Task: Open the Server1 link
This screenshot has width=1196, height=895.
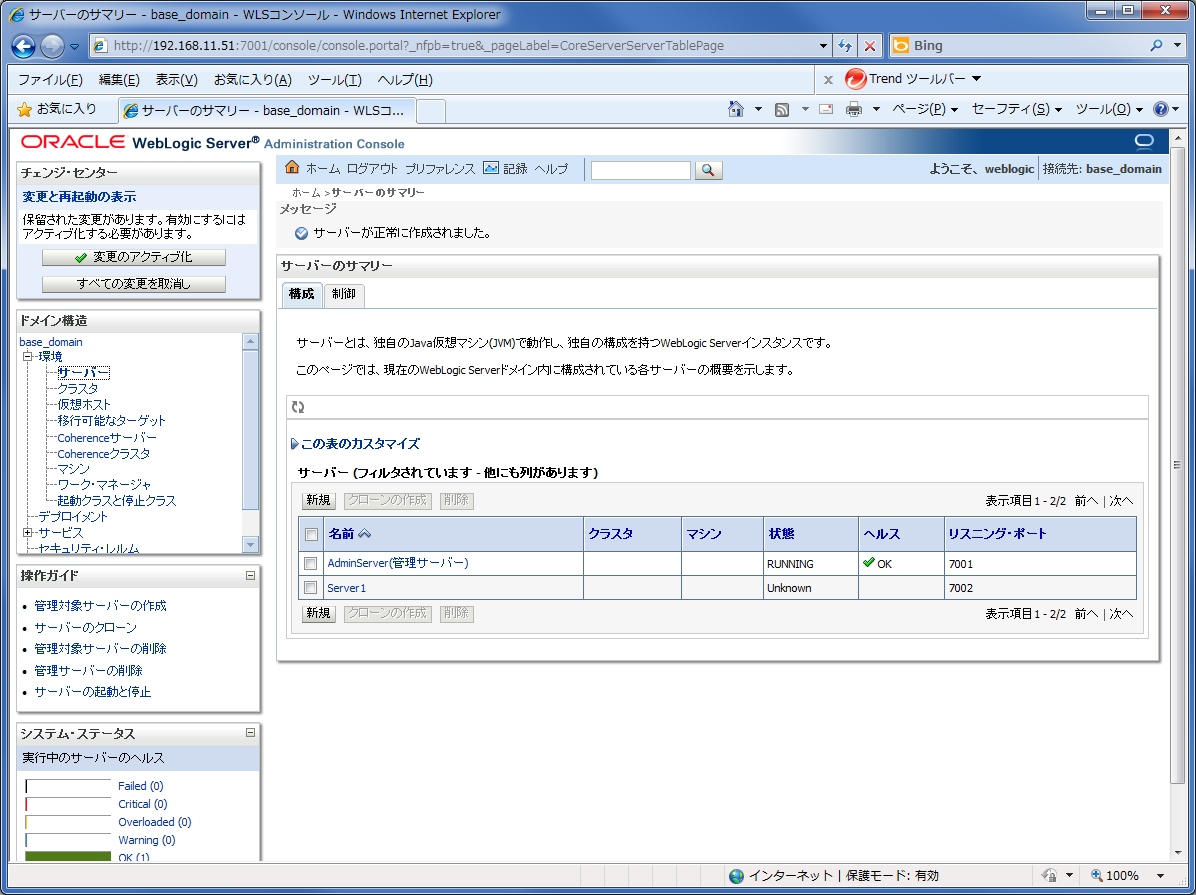Action: click(346, 588)
